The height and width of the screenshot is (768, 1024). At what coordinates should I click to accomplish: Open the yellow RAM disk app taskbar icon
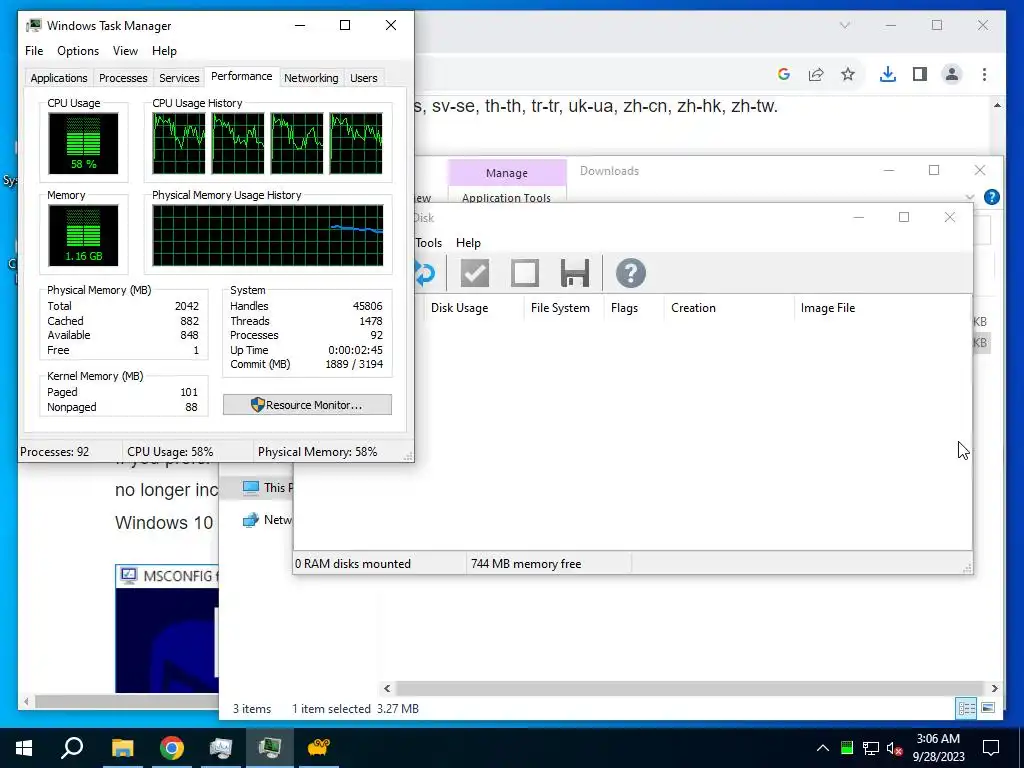point(319,748)
